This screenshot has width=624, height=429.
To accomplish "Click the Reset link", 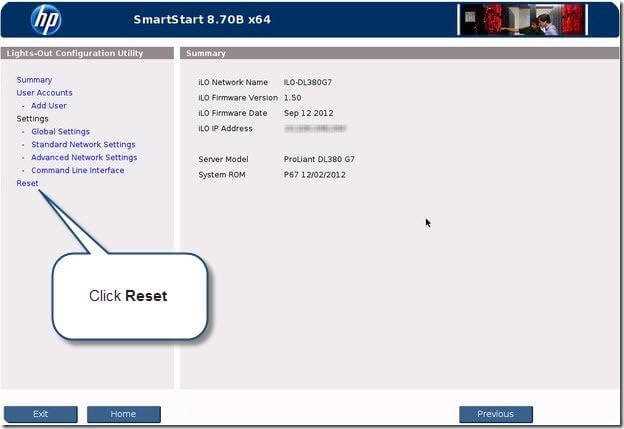I will point(27,183).
